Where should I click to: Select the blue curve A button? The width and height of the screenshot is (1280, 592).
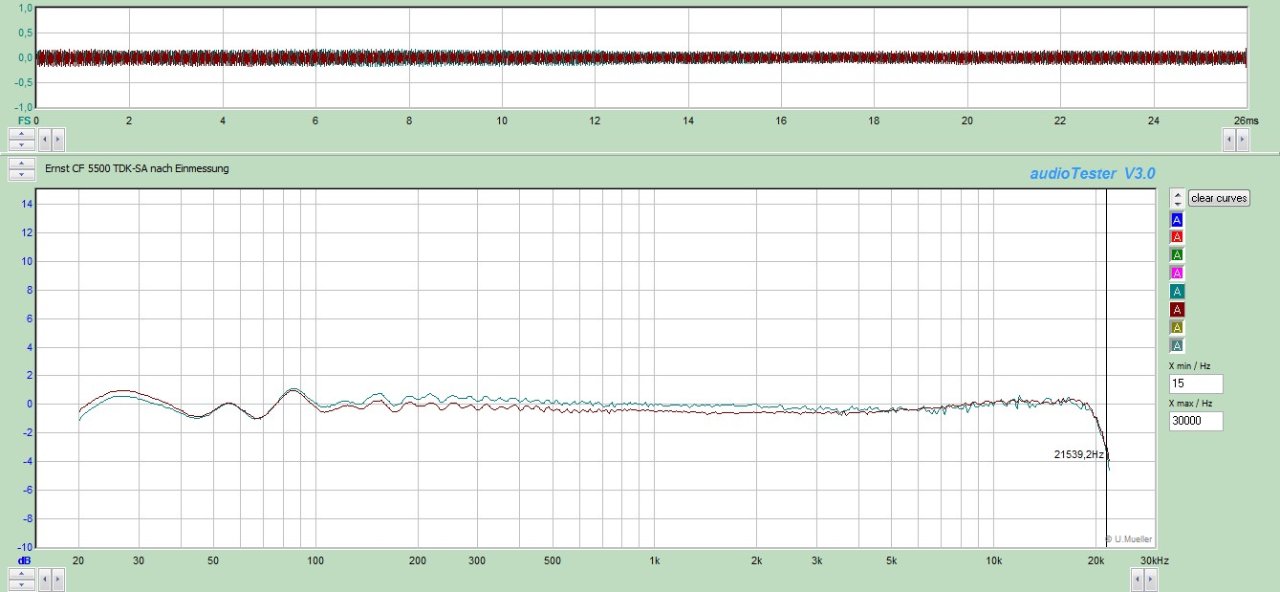pyautogui.click(x=1177, y=219)
